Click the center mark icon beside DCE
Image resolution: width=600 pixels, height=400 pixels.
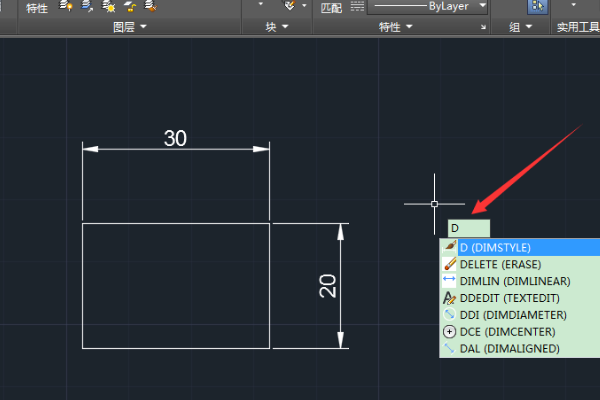tap(449, 331)
